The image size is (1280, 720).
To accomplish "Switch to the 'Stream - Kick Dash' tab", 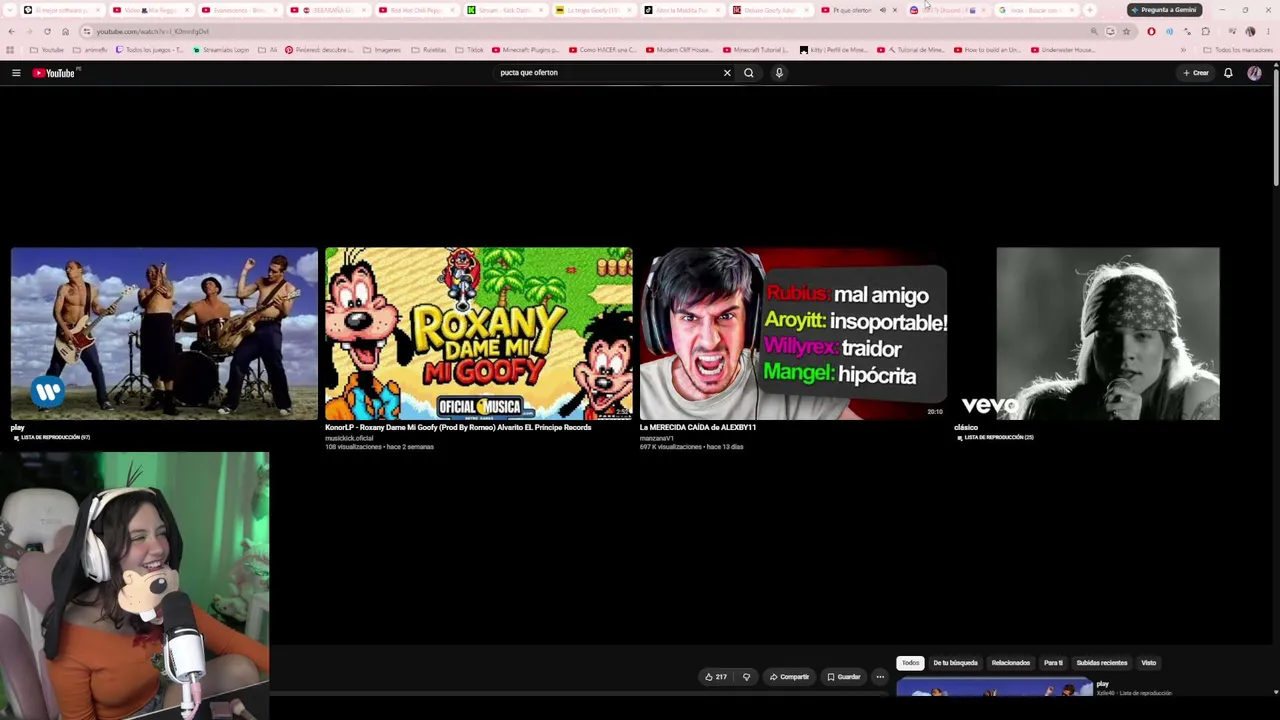I will pyautogui.click(x=504, y=10).
